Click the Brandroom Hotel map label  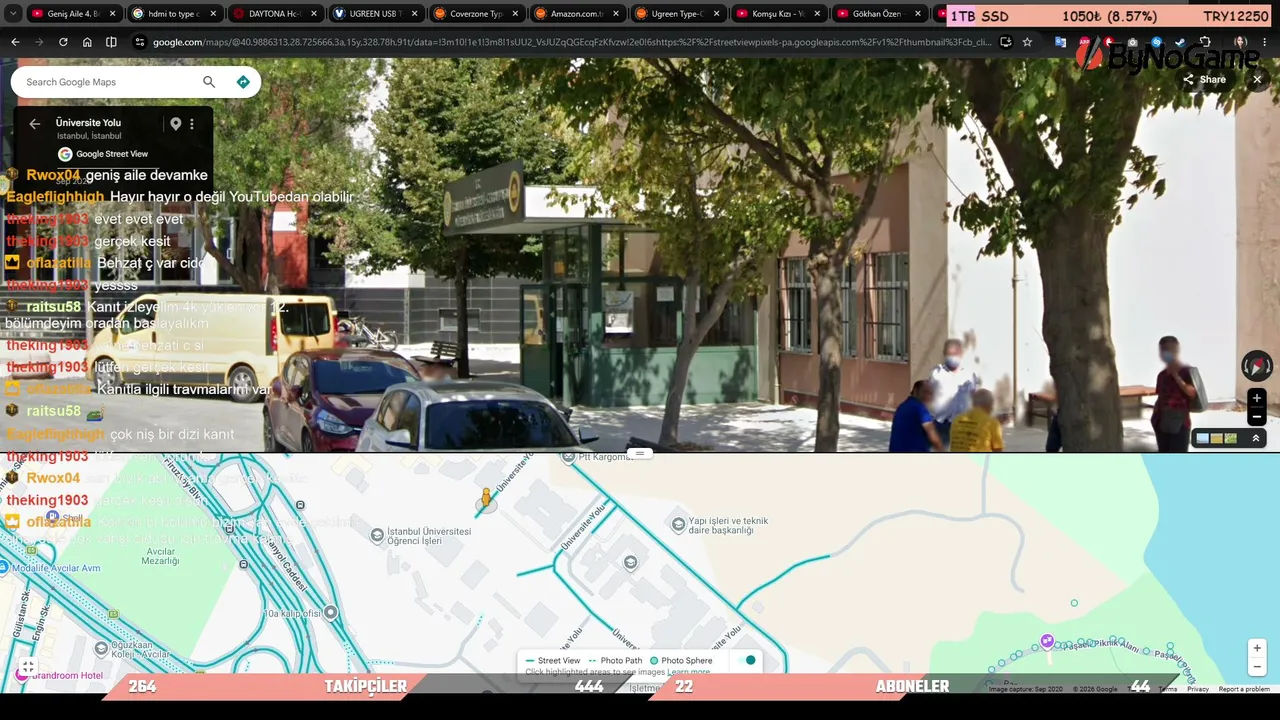[67, 675]
